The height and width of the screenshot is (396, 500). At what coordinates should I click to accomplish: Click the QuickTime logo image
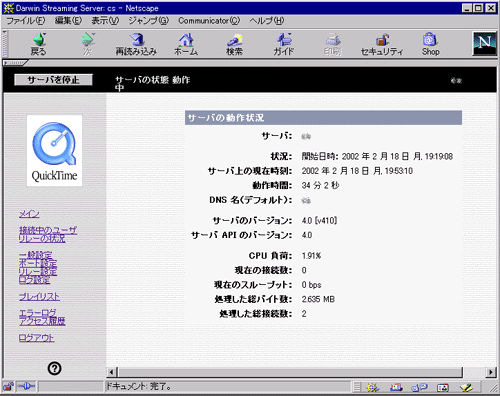(54, 151)
